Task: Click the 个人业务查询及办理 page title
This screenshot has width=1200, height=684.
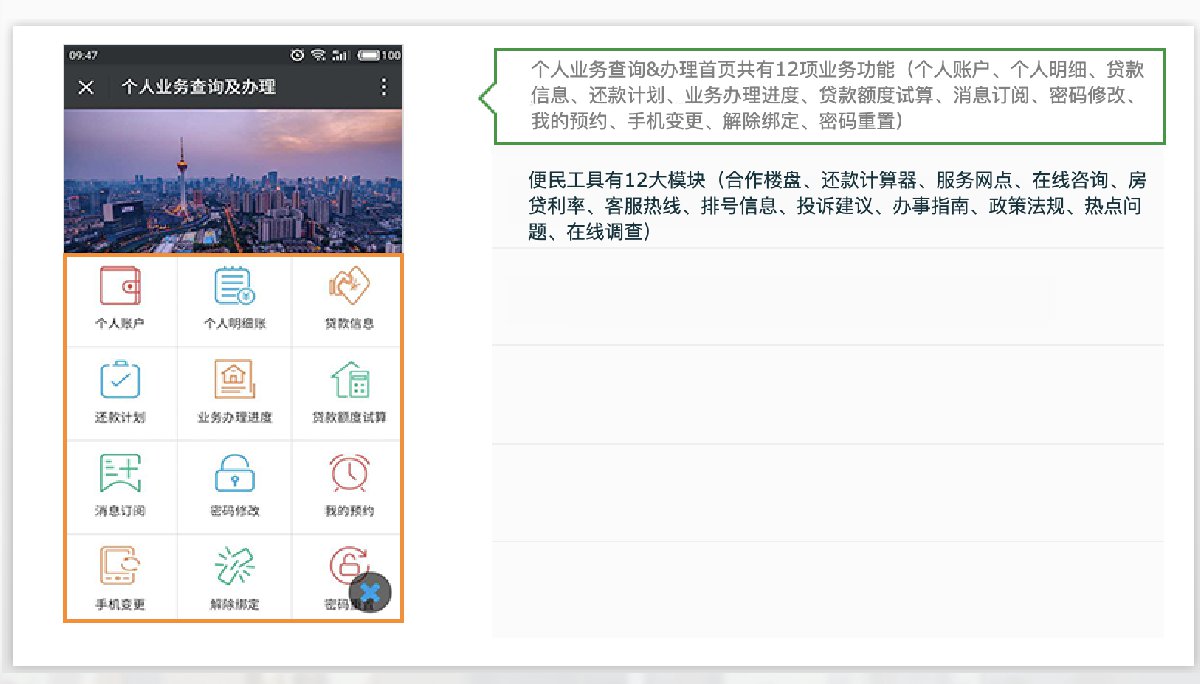Action: click(x=198, y=87)
